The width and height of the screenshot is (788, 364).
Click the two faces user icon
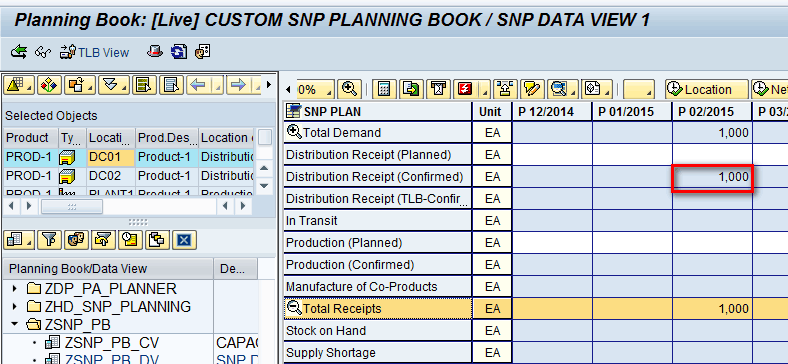(x=76, y=240)
